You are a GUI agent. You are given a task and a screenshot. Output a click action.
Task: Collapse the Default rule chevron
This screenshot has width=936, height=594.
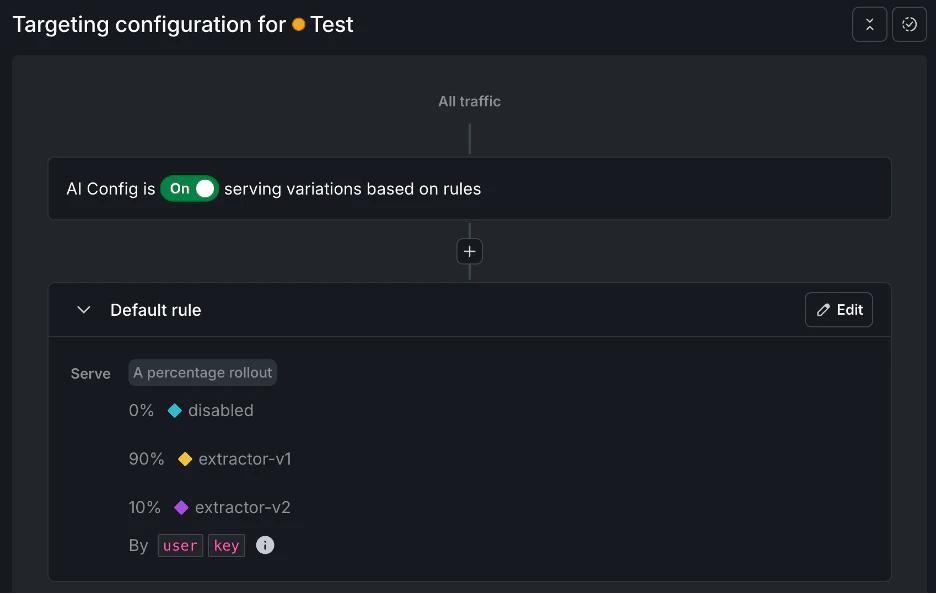(84, 310)
